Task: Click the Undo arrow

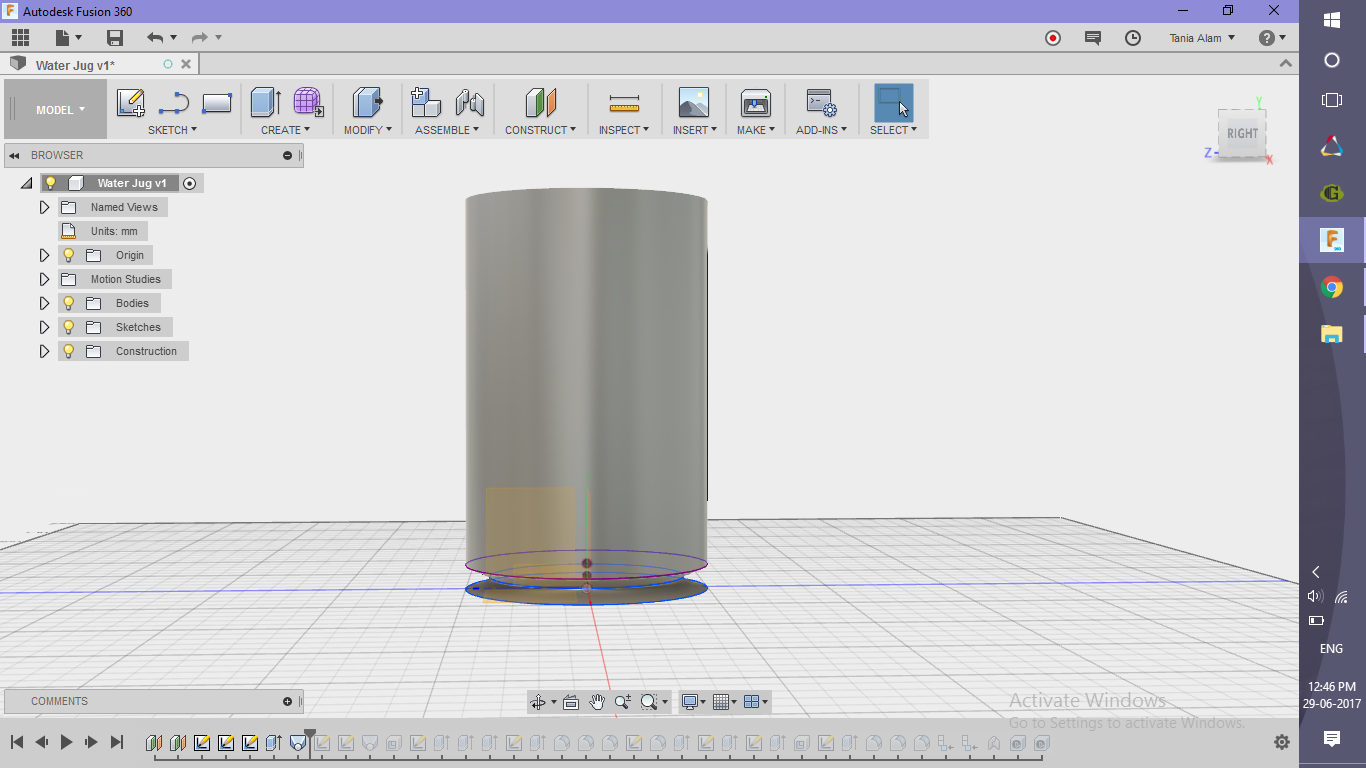Action: pos(155,38)
